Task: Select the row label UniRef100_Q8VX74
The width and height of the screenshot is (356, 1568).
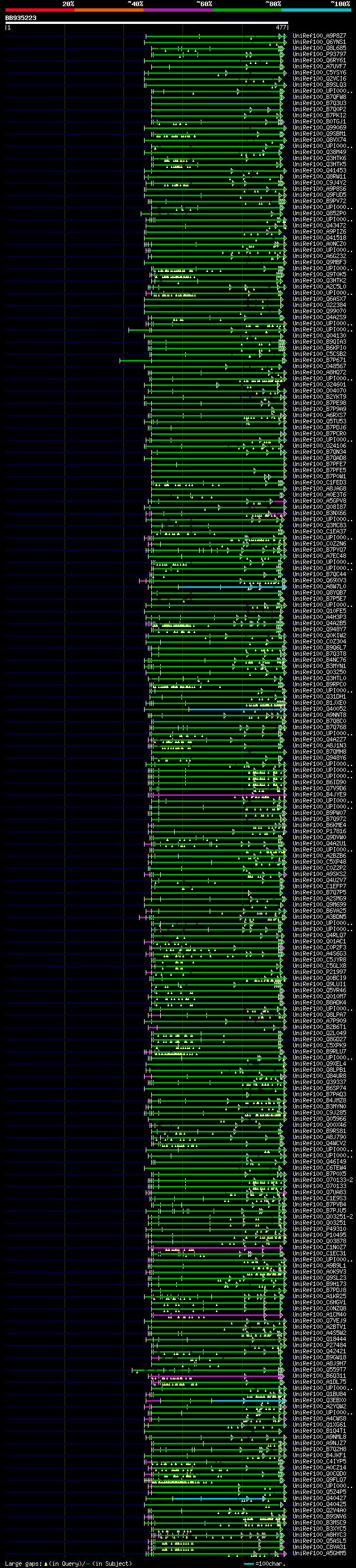Action: [x=319, y=140]
